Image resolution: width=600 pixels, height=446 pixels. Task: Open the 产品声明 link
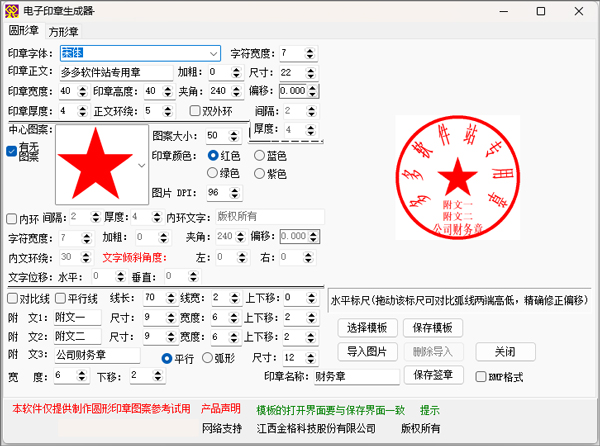[x=220, y=409]
